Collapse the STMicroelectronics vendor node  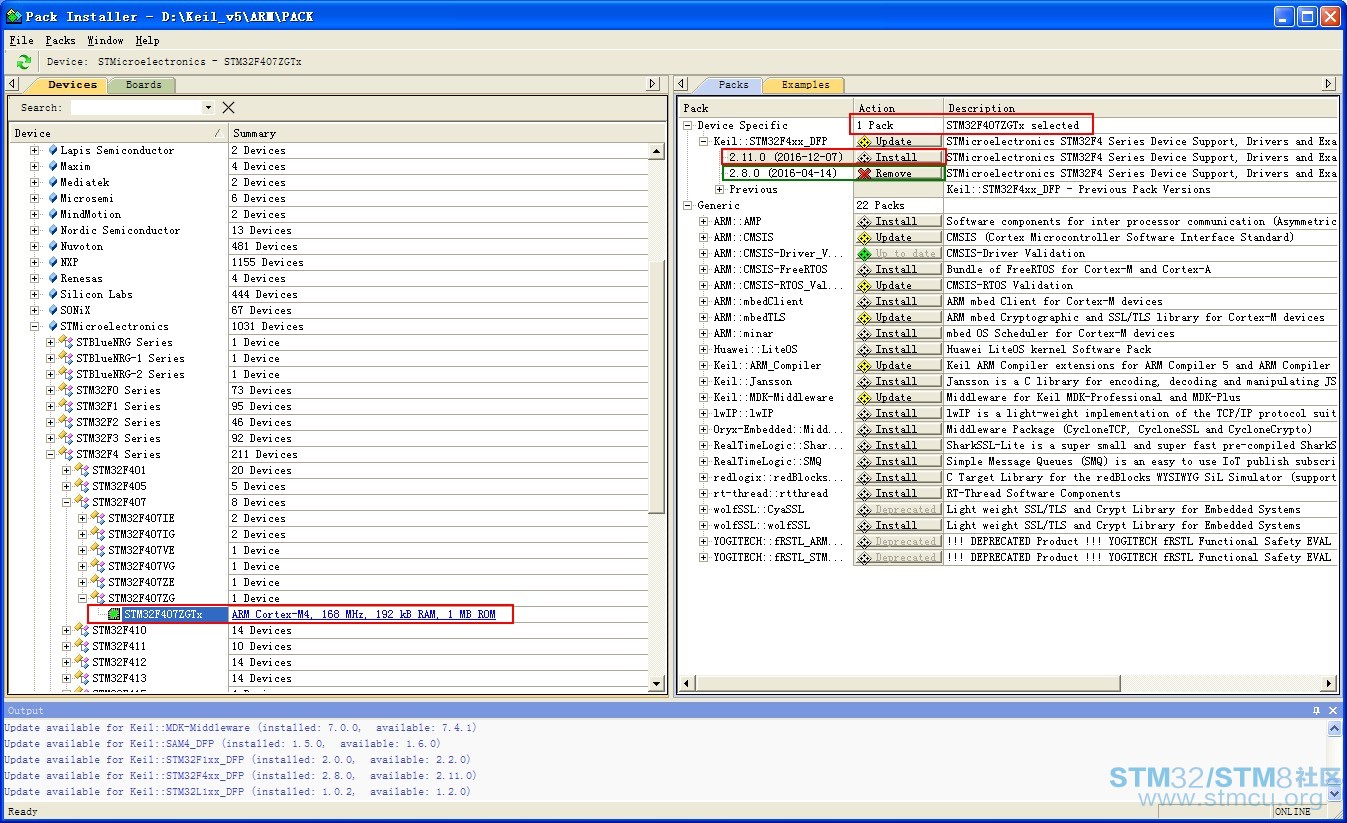[x=35, y=326]
